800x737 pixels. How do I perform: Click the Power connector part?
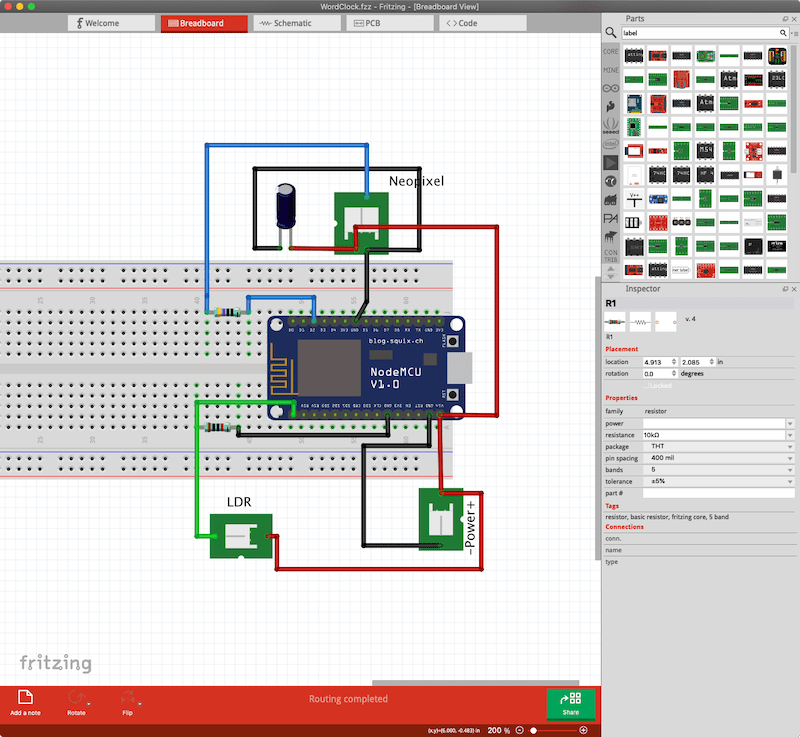coord(441,519)
